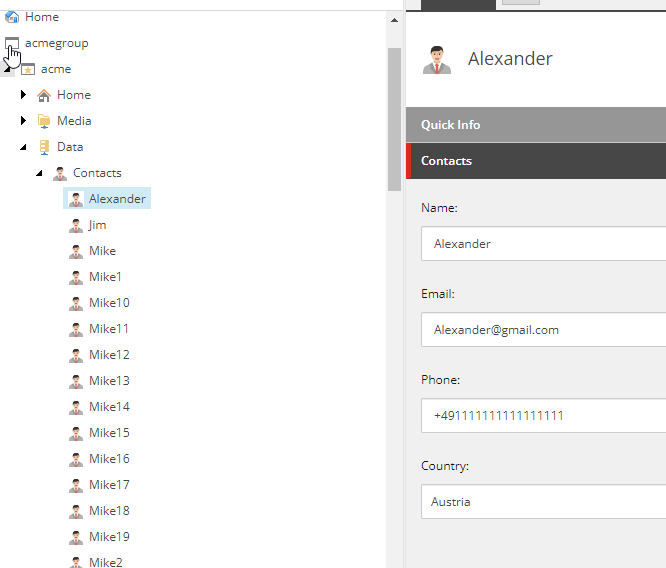Click the Name input field
The width and height of the screenshot is (666, 568).
(x=543, y=244)
